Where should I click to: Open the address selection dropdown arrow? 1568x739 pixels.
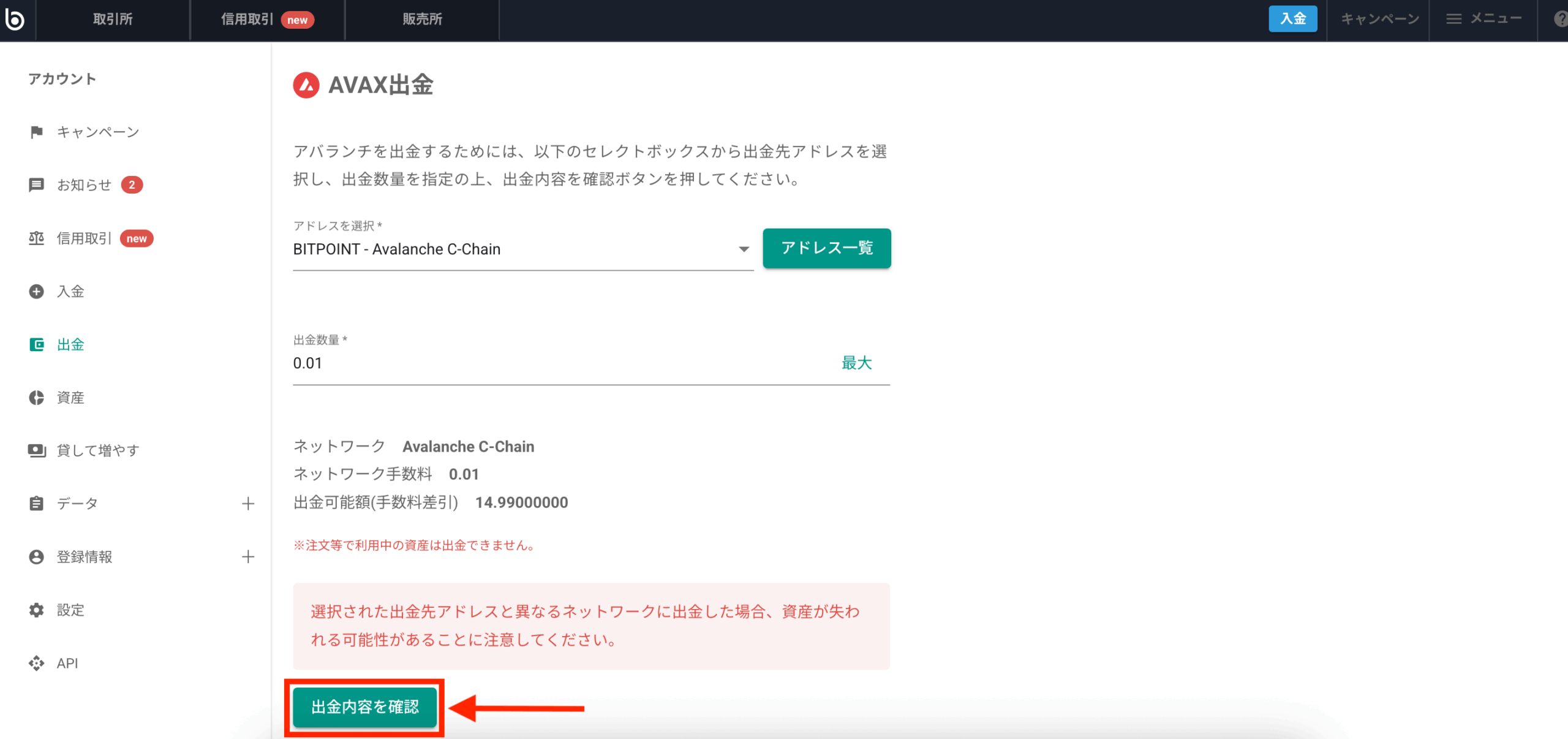click(x=744, y=249)
